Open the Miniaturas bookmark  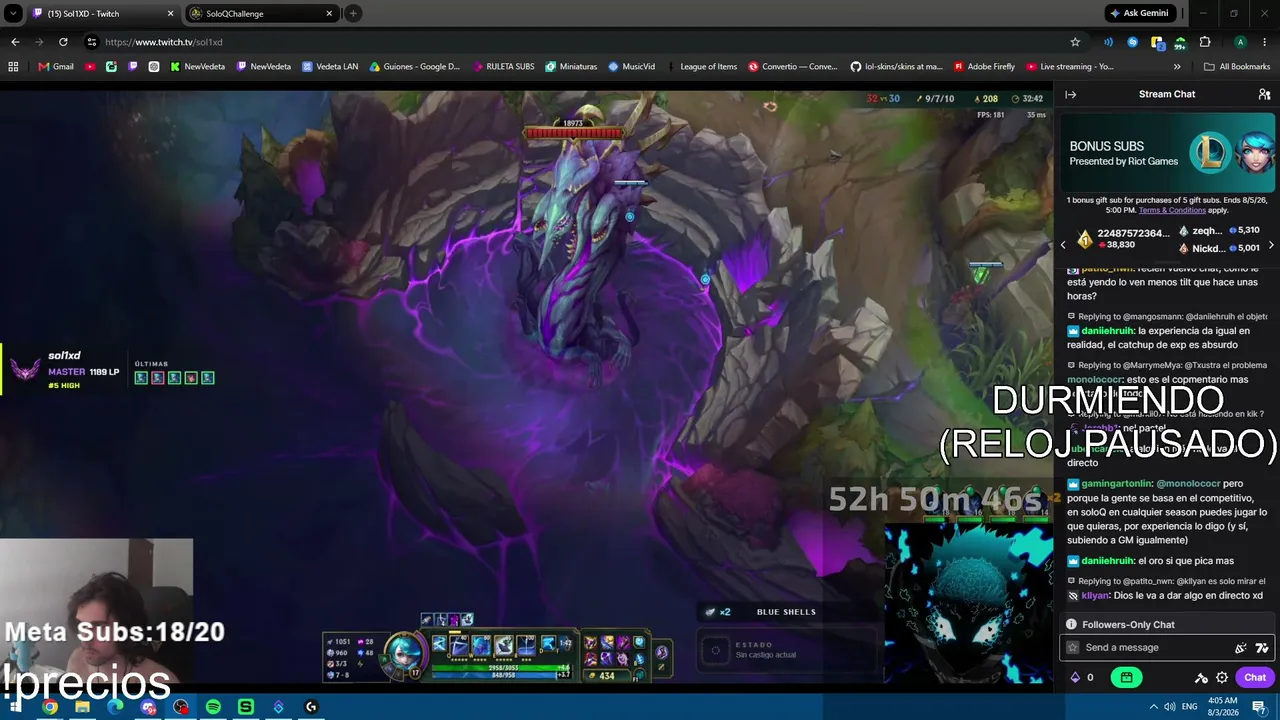click(571, 67)
